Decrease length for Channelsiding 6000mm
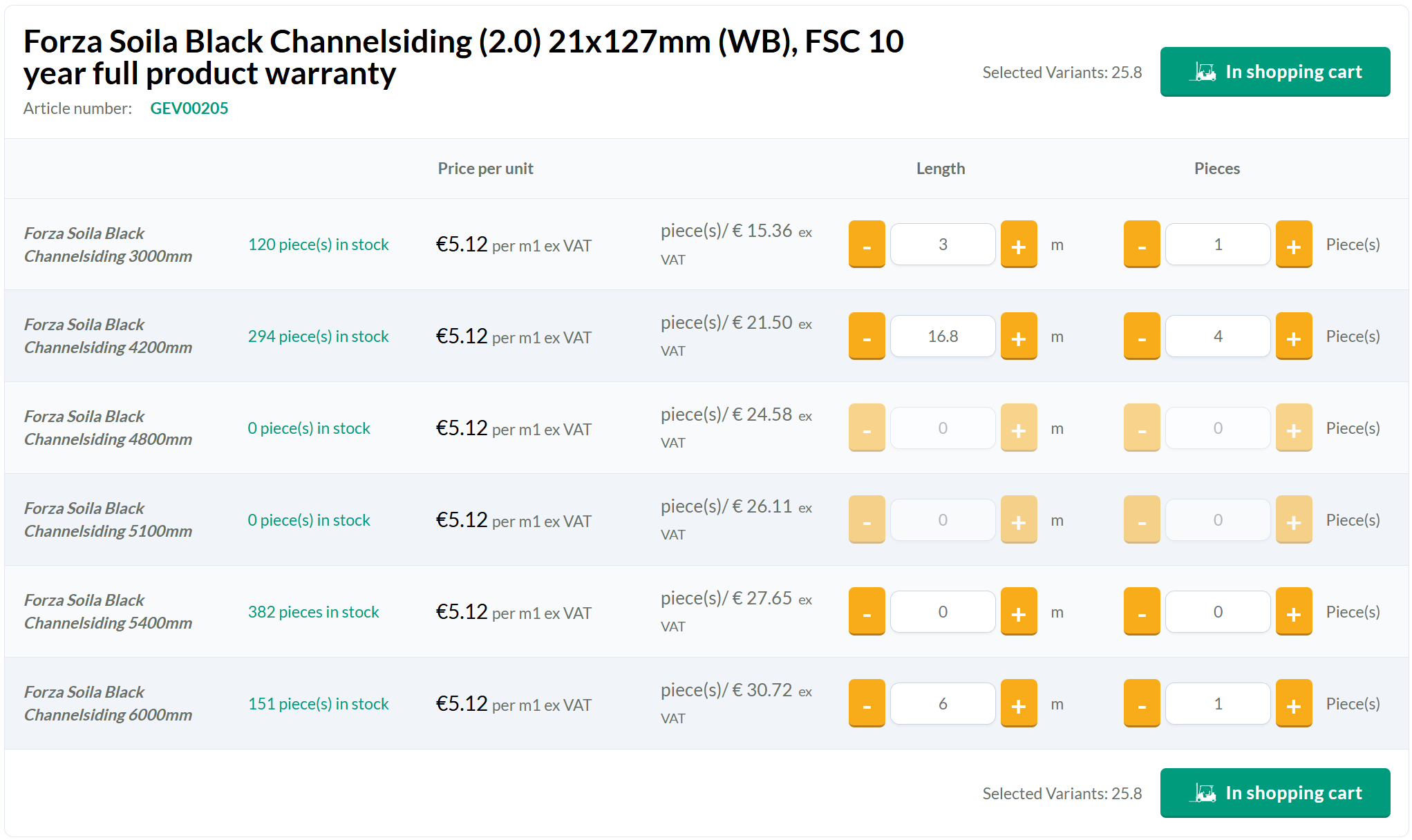Viewport: 1412px width, 840px height. coord(867,704)
